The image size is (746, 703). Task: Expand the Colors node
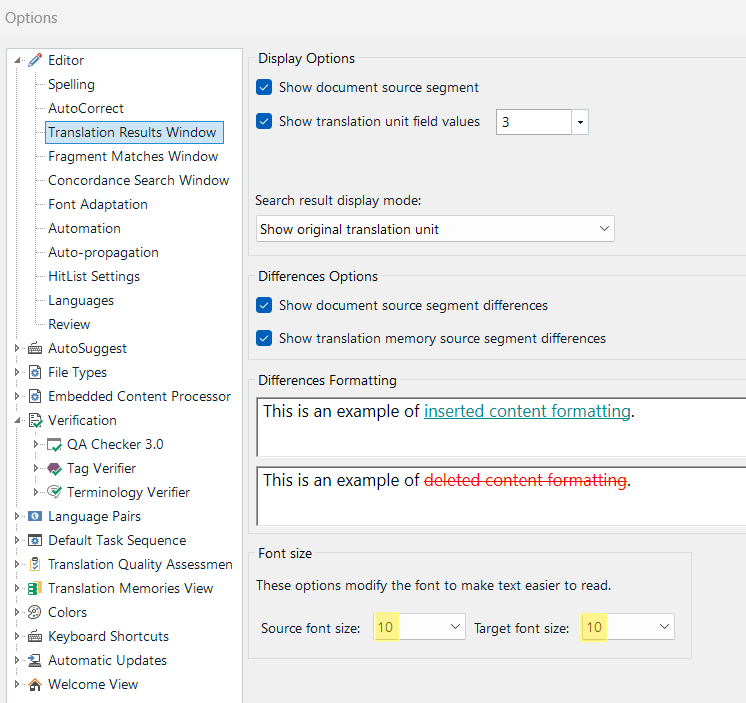click(17, 612)
